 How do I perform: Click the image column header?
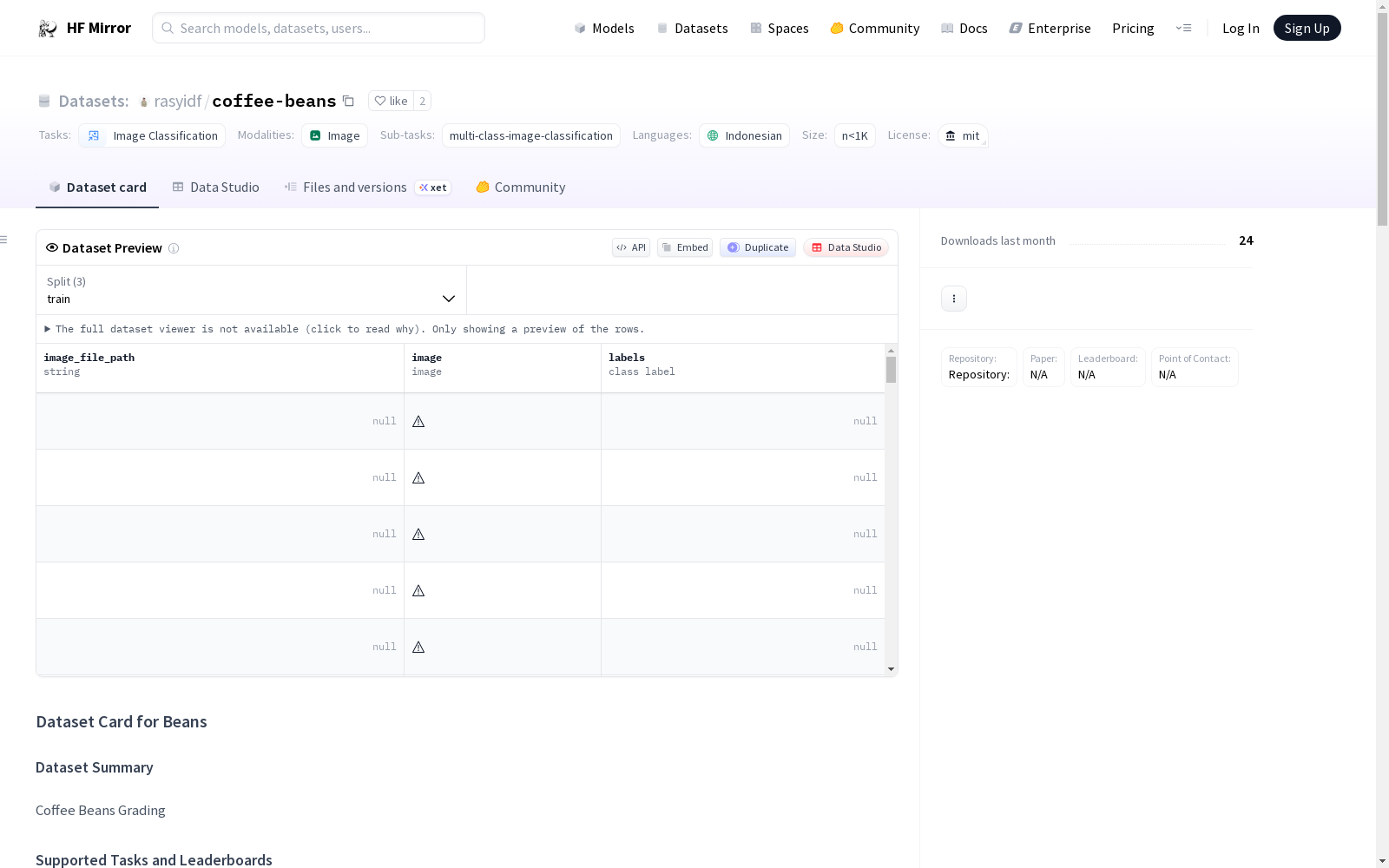[502, 368]
